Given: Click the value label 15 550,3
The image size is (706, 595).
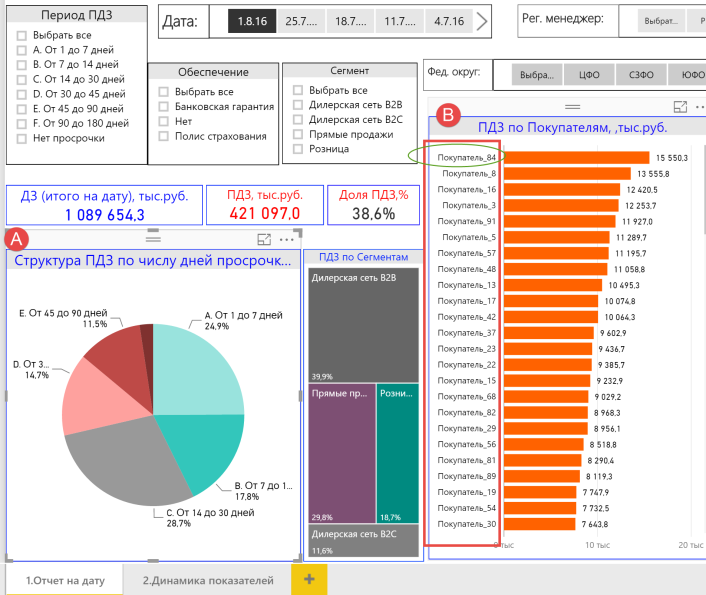Looking at the screenshot, I should 672,158.
